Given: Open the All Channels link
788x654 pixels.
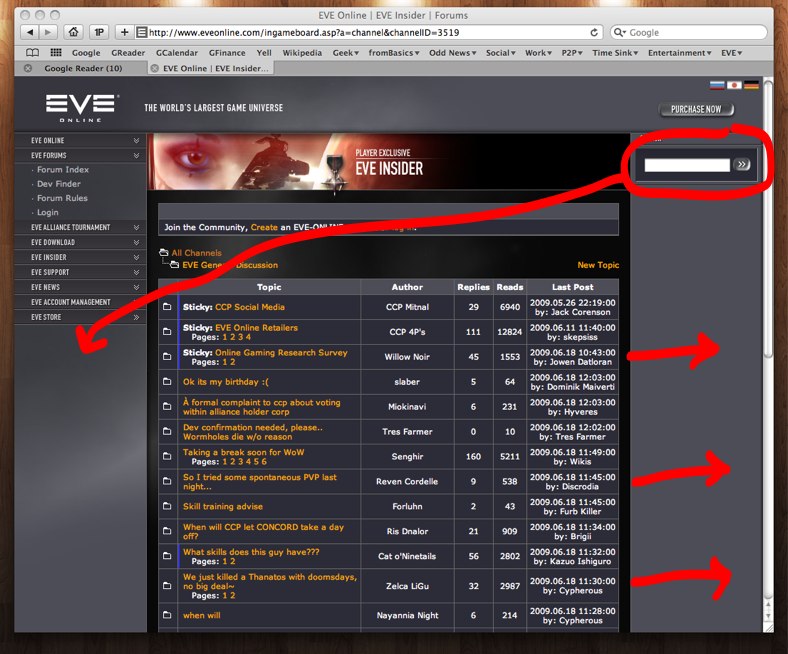Looking at the screenshot, I should point(196,253).
